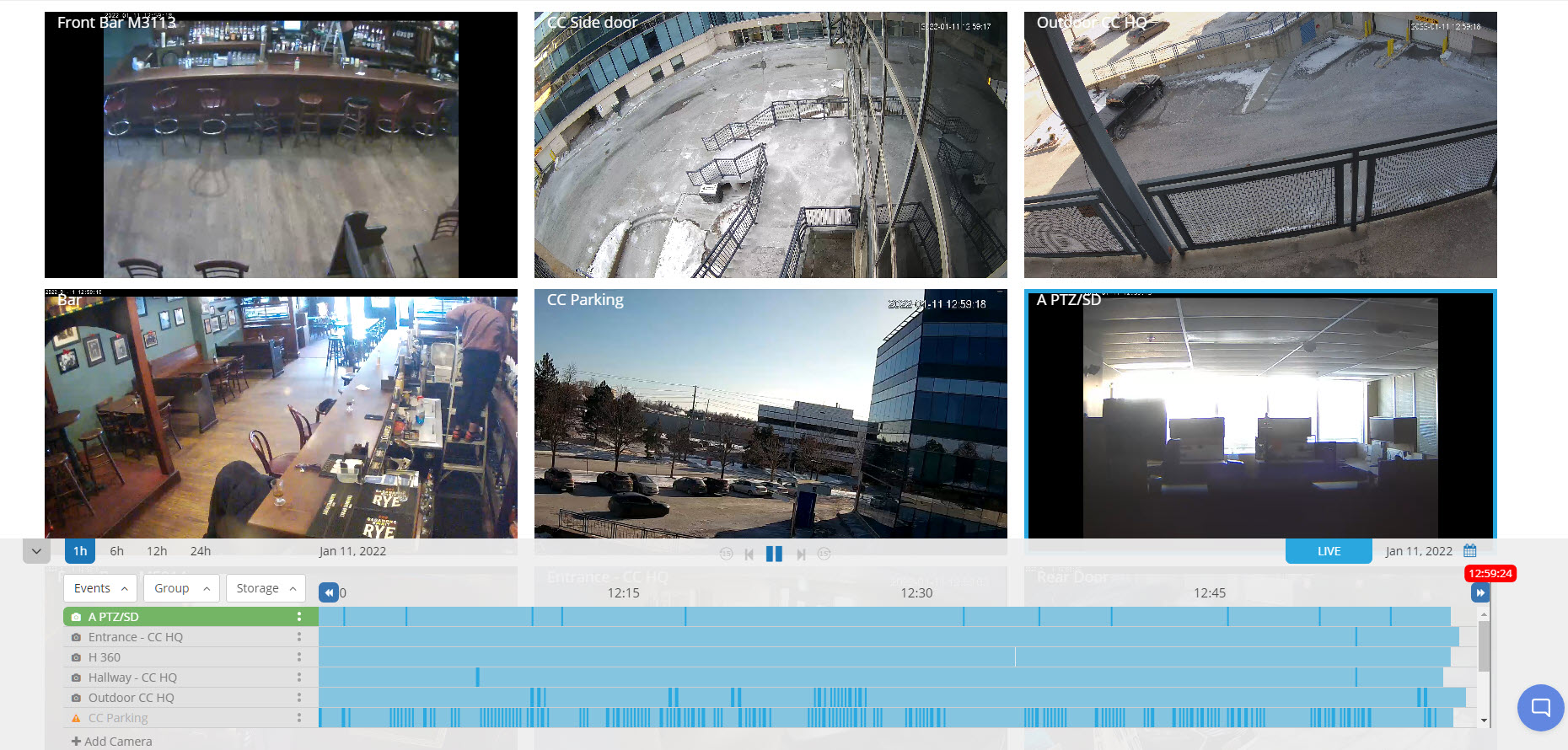This screenshot has width=1568, height=750.
Task: Open the Front Bar M3113 camera feed
Action: [x=281, y=145]
